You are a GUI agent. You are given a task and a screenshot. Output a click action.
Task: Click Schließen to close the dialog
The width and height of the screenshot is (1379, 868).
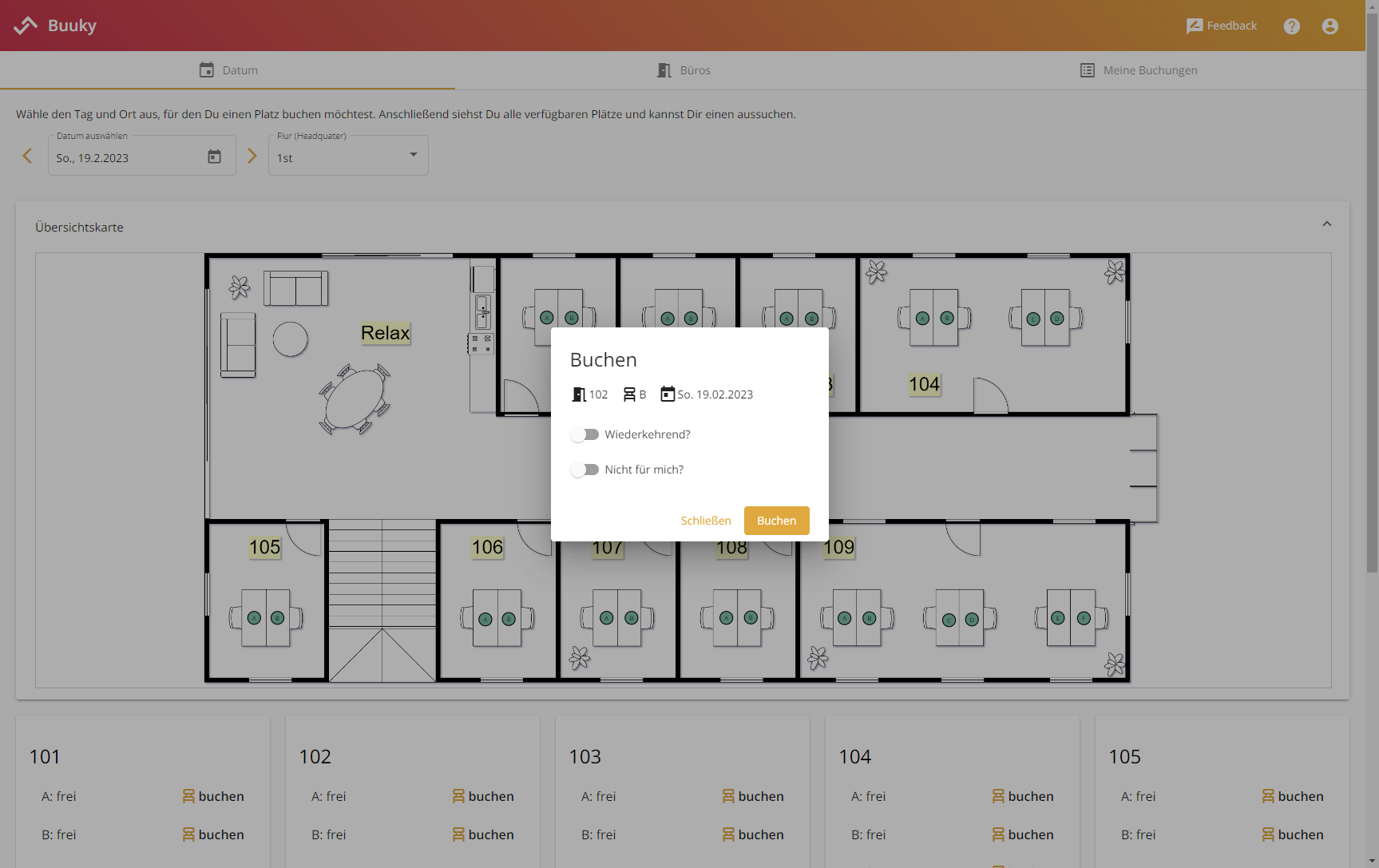pyautogui.click(x=706, y=521)
